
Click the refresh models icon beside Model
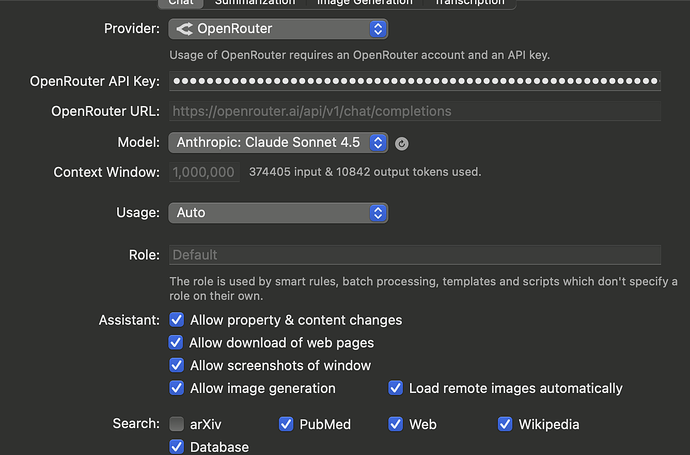(402, 144)
